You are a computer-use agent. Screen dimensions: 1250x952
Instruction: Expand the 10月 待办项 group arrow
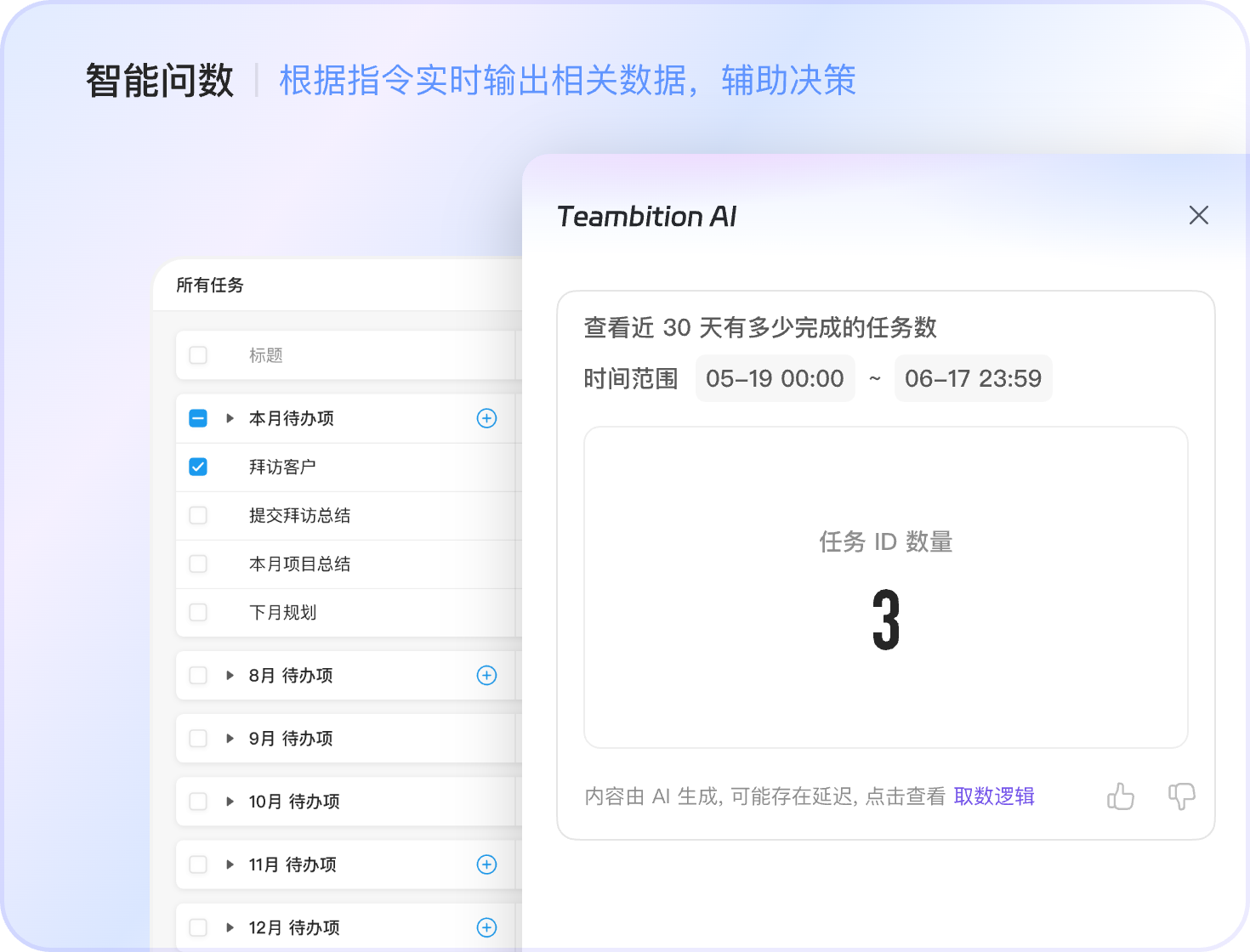point(230,801)
